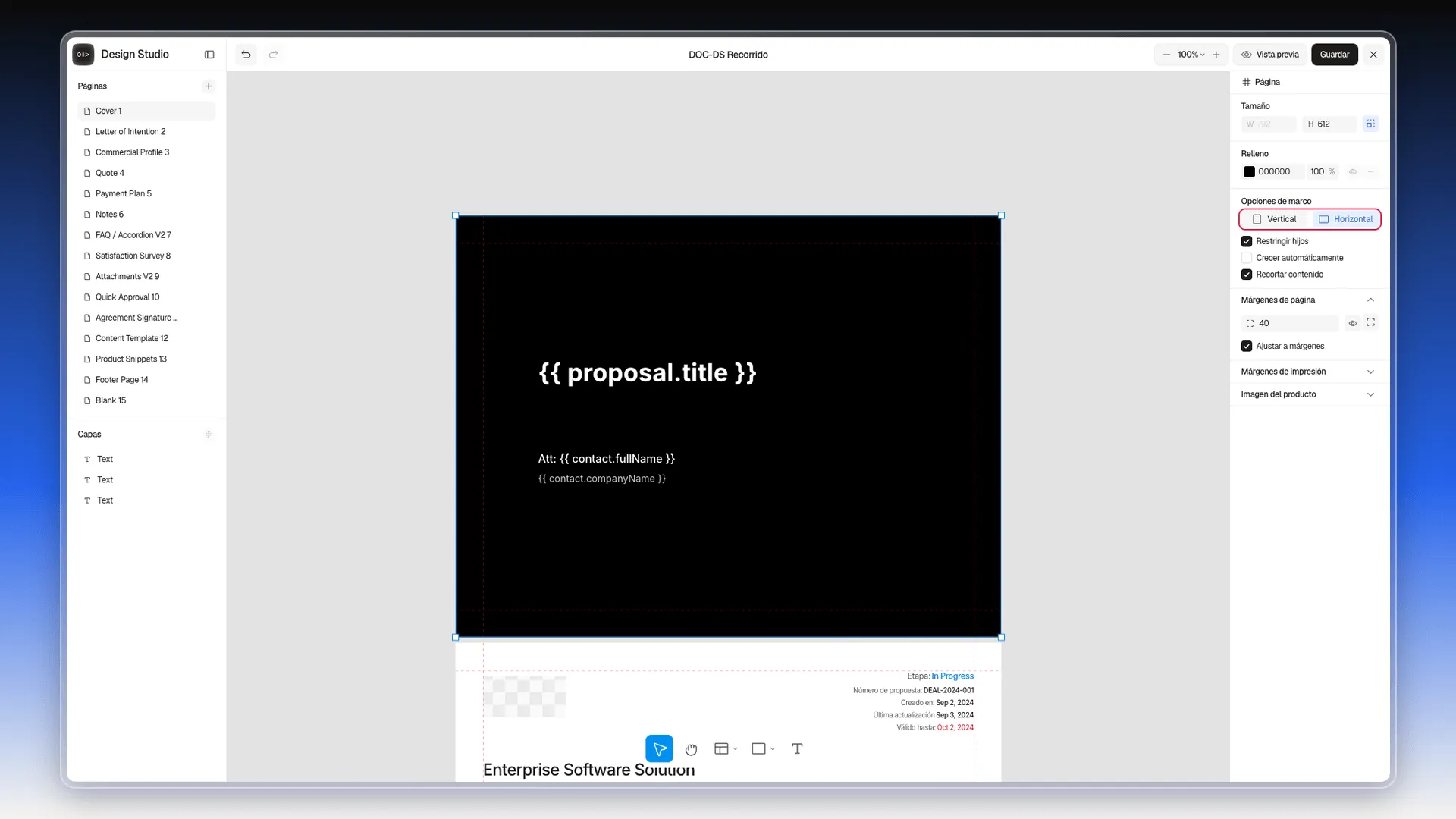The height and width of the screenshot is (819, 1456).
Task: Toggle Ajustar a márgenes checkbox
Action: click(1247, 346)
